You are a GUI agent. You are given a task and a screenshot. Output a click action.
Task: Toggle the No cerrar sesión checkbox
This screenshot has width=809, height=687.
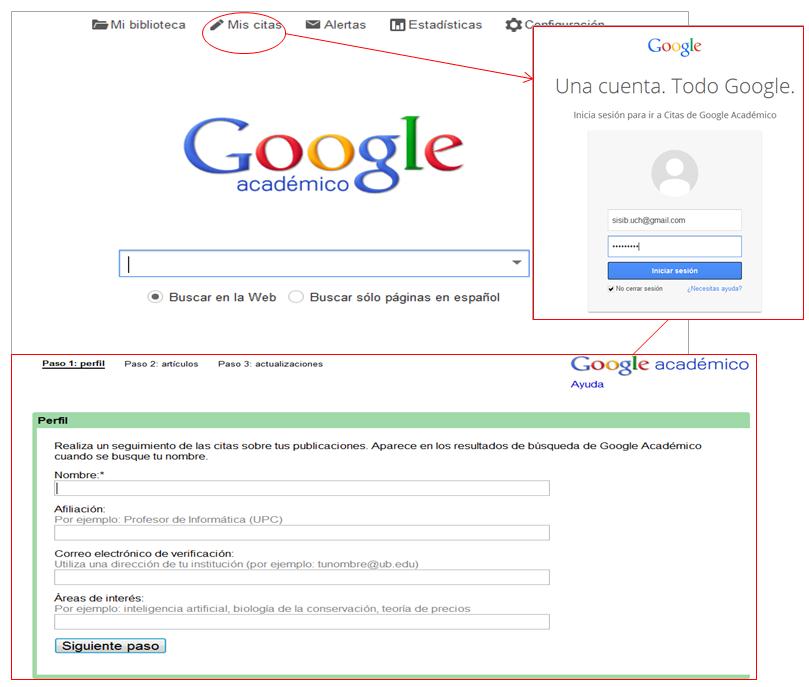[611, 289]
